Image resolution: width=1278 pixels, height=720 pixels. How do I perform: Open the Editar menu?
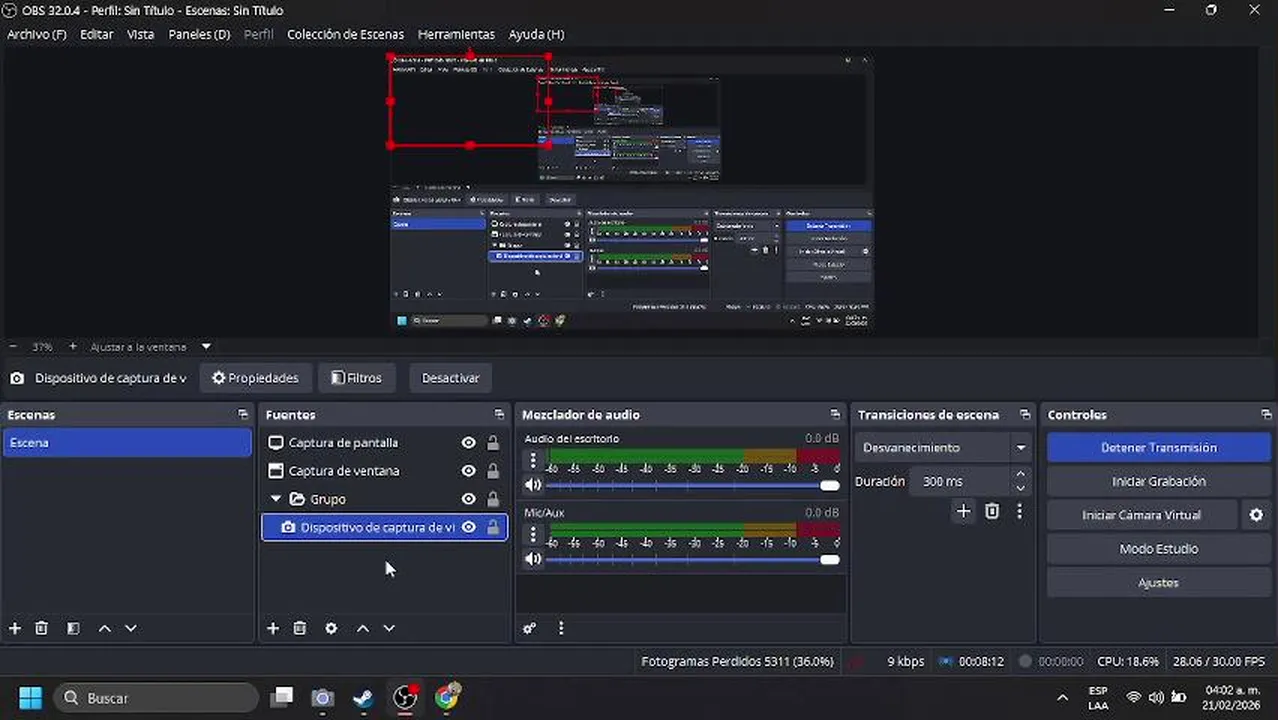96,34
